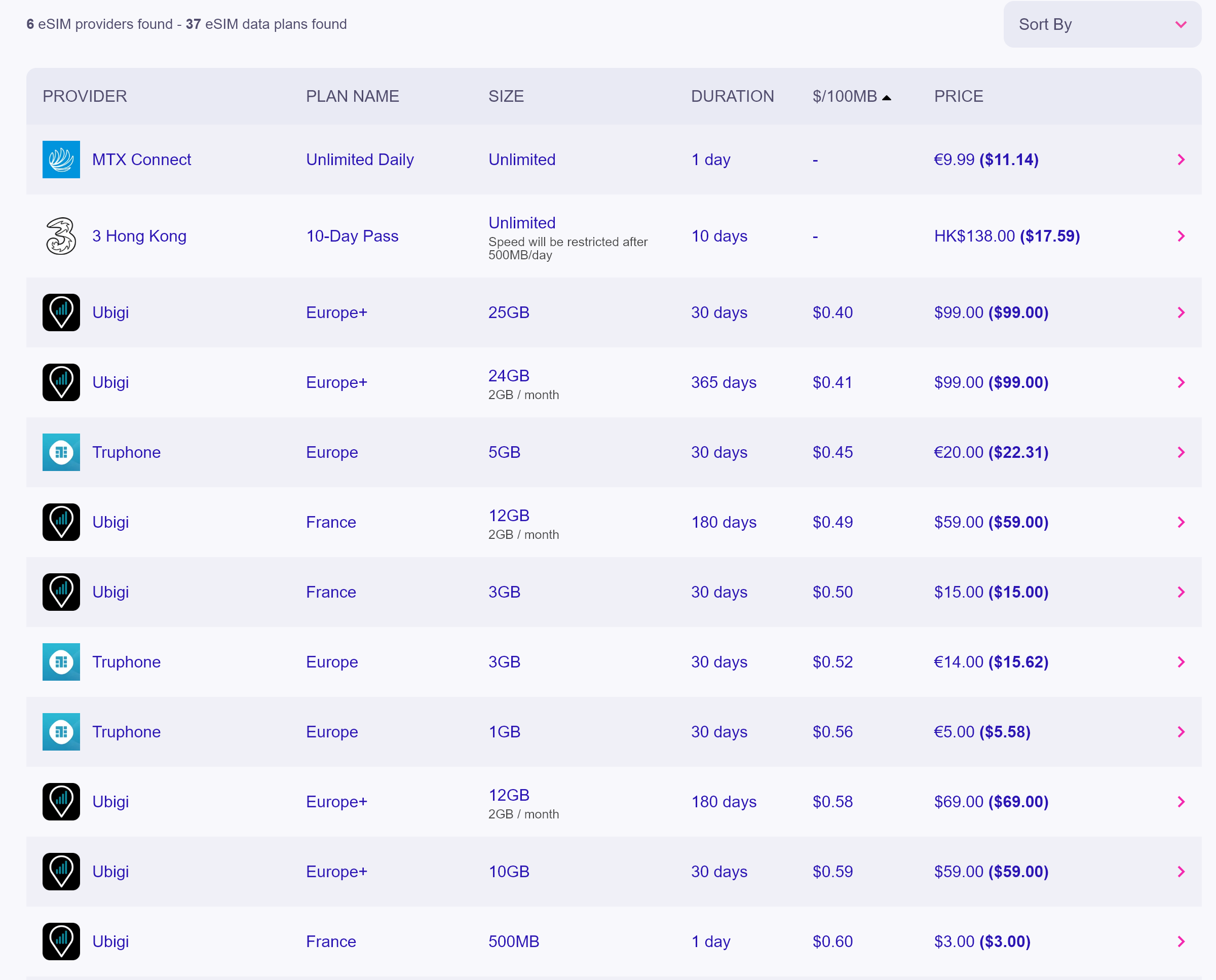Click Truphone logo in the €14.00 row
The width and height of the screenshot is (1216, 980).
61,661
